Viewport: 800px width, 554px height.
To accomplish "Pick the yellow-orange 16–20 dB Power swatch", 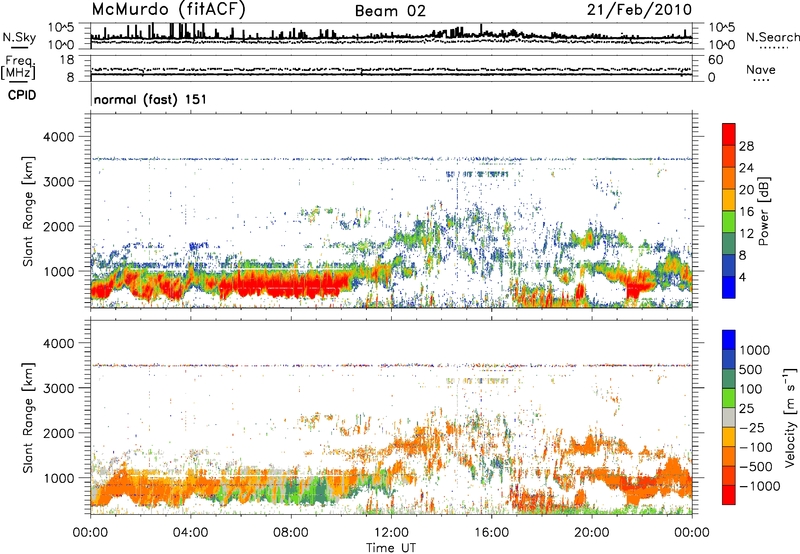I will (729, 200).
